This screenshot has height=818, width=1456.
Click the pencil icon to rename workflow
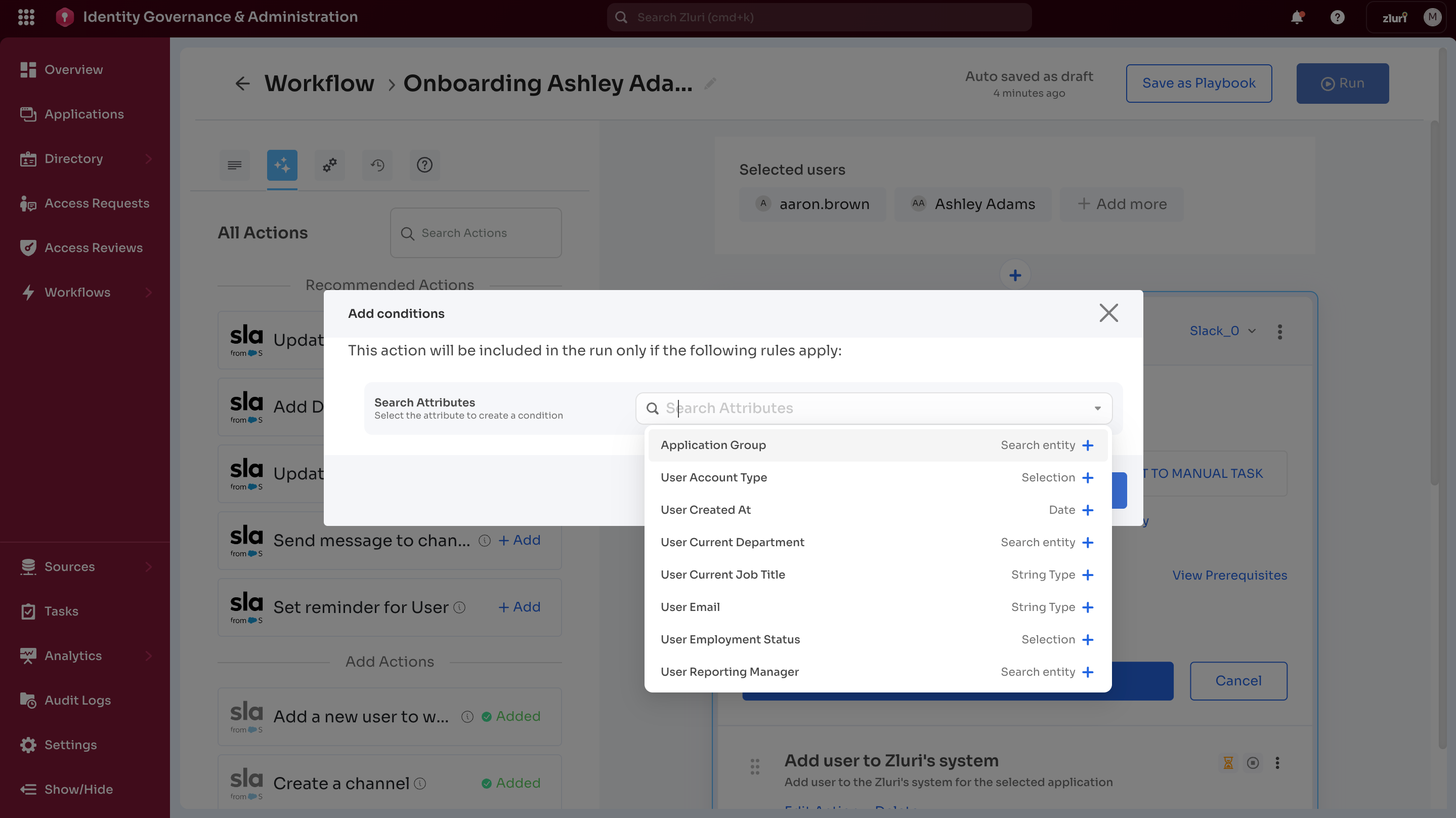pos(710,84)
